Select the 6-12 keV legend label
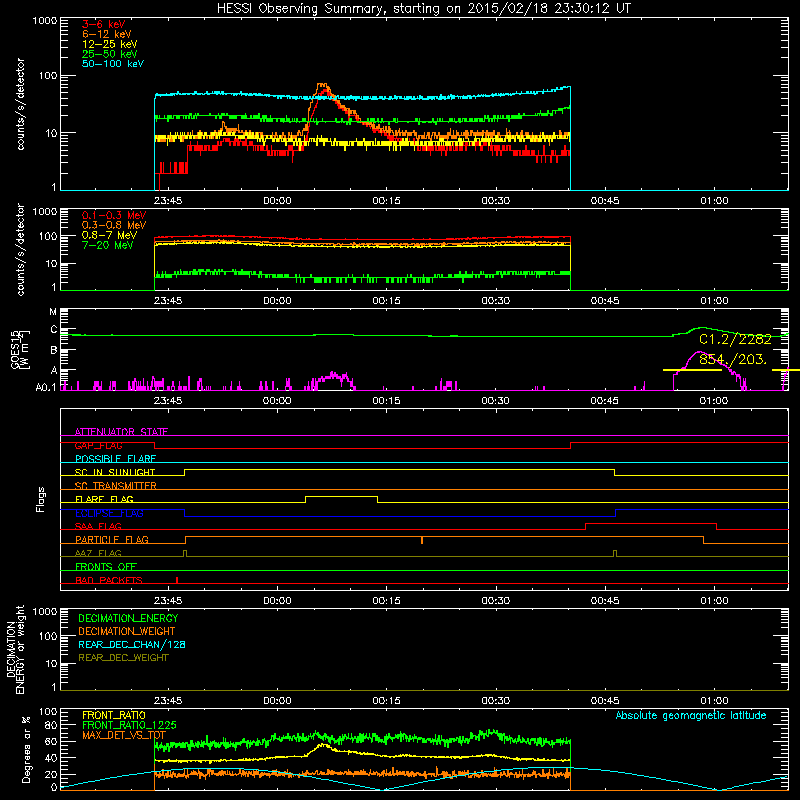 pyautogui.click(x=107, y=34)
